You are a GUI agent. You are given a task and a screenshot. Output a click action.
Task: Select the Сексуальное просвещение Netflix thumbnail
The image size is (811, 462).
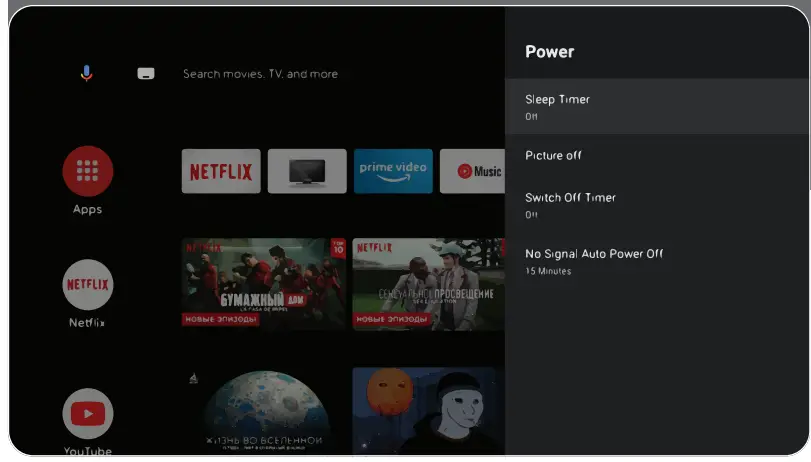pos(428,284)
